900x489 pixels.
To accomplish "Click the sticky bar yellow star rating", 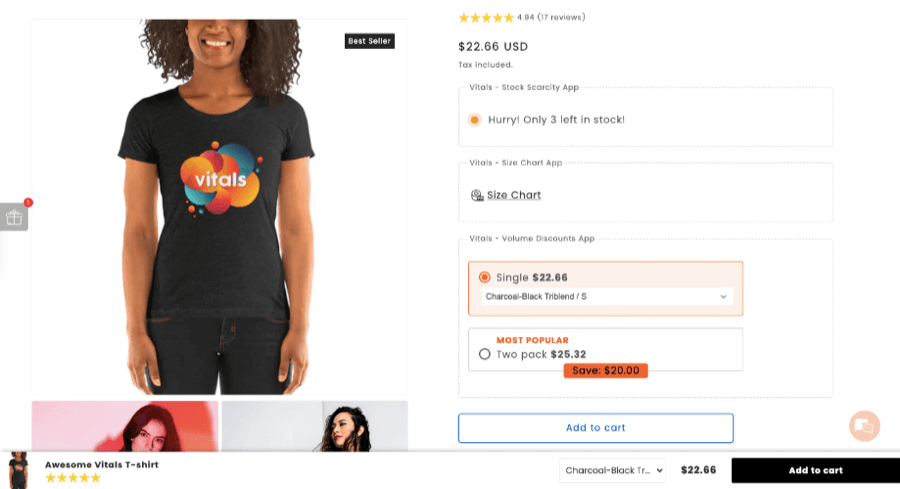I will [x=73, y=478].
